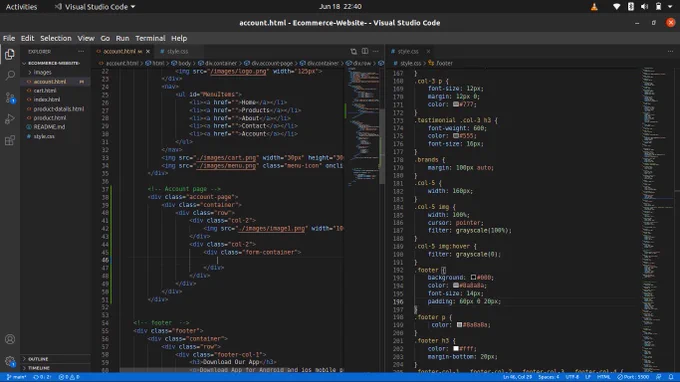This screenshot has width=680, height=382.
Task: Open the Search view in activity bar
Action: [x=10, y=76]
